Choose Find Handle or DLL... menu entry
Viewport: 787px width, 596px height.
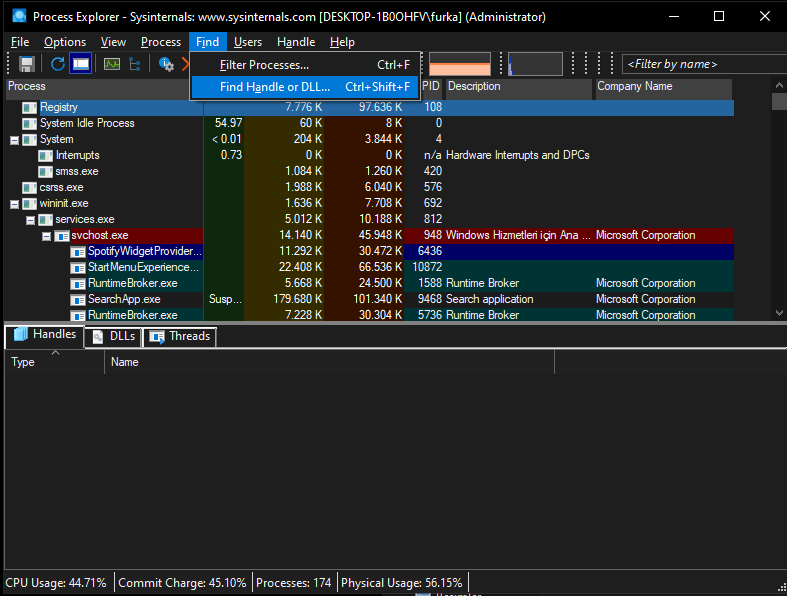(305, 87)
